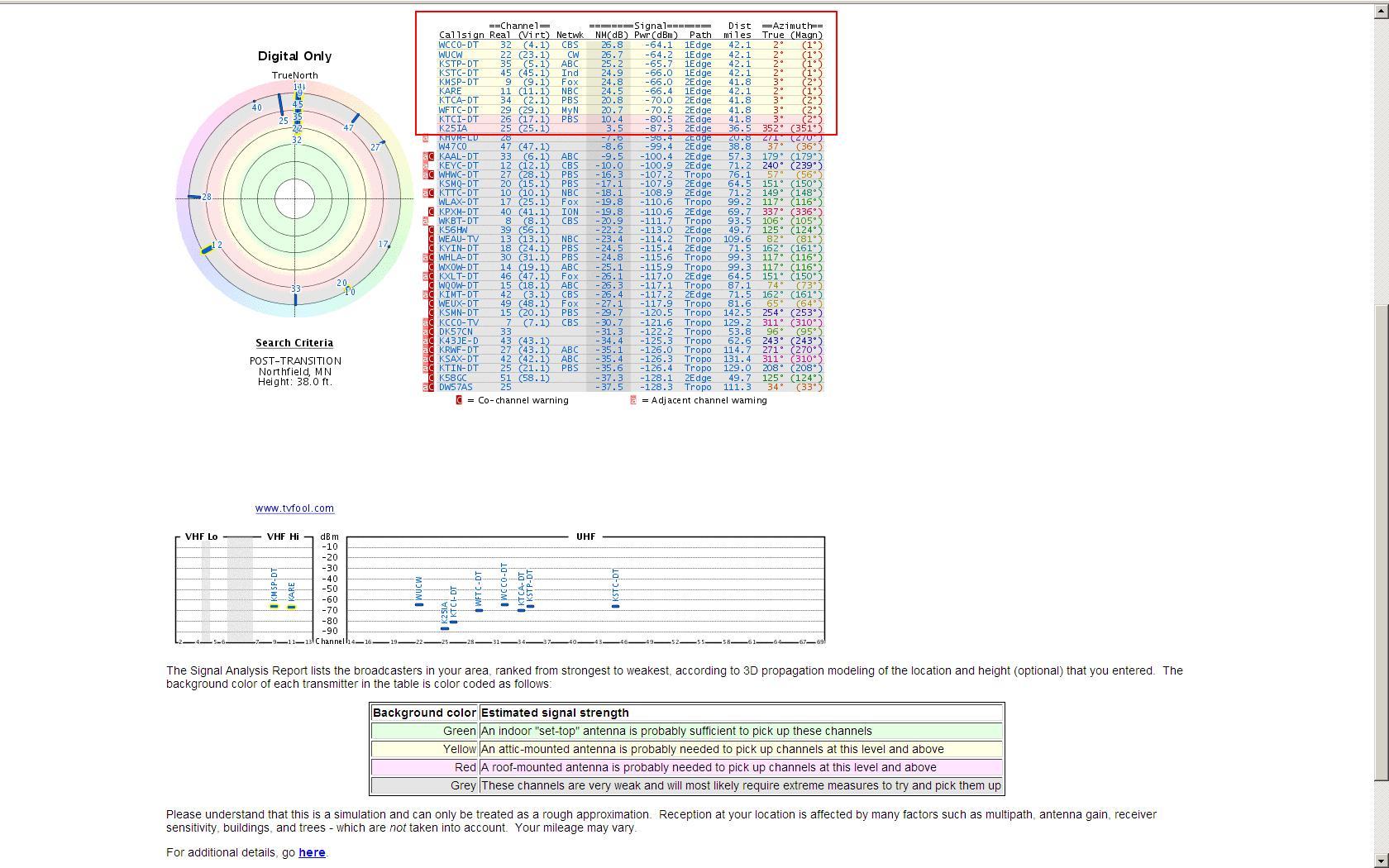Click the 'Red' legend color cell
The image size is (1389, 868).
click(424, 767)
